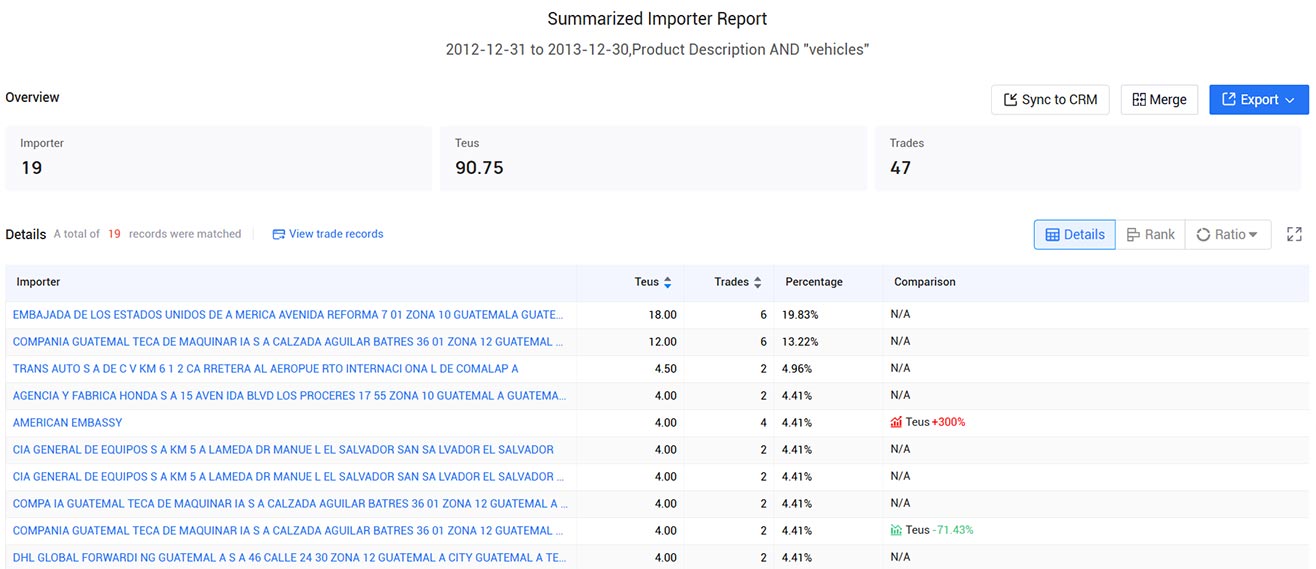The image size is (1316, 569).
Task: Open the Export dropdown
Action: (1259, 100)
